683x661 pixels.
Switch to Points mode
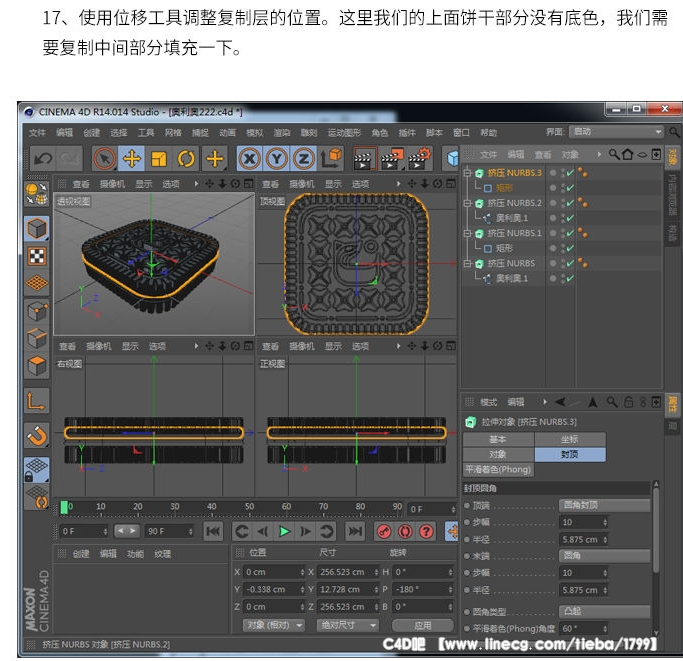pos(37,311)
